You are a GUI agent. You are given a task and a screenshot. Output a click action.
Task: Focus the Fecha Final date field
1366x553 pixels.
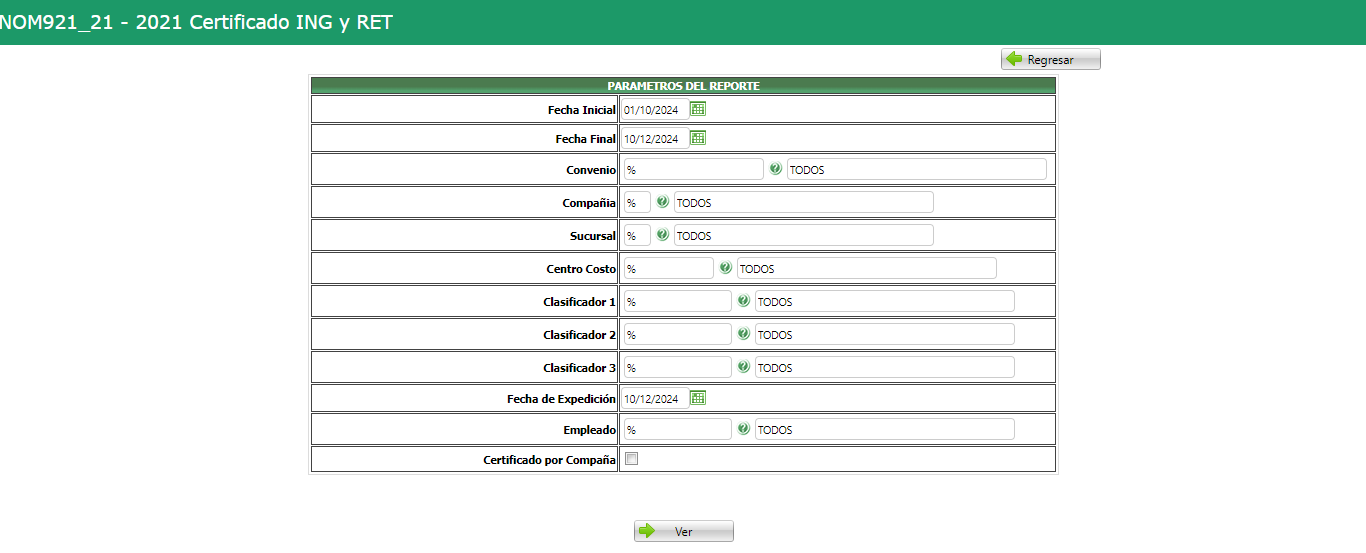[x=655, y=139]
